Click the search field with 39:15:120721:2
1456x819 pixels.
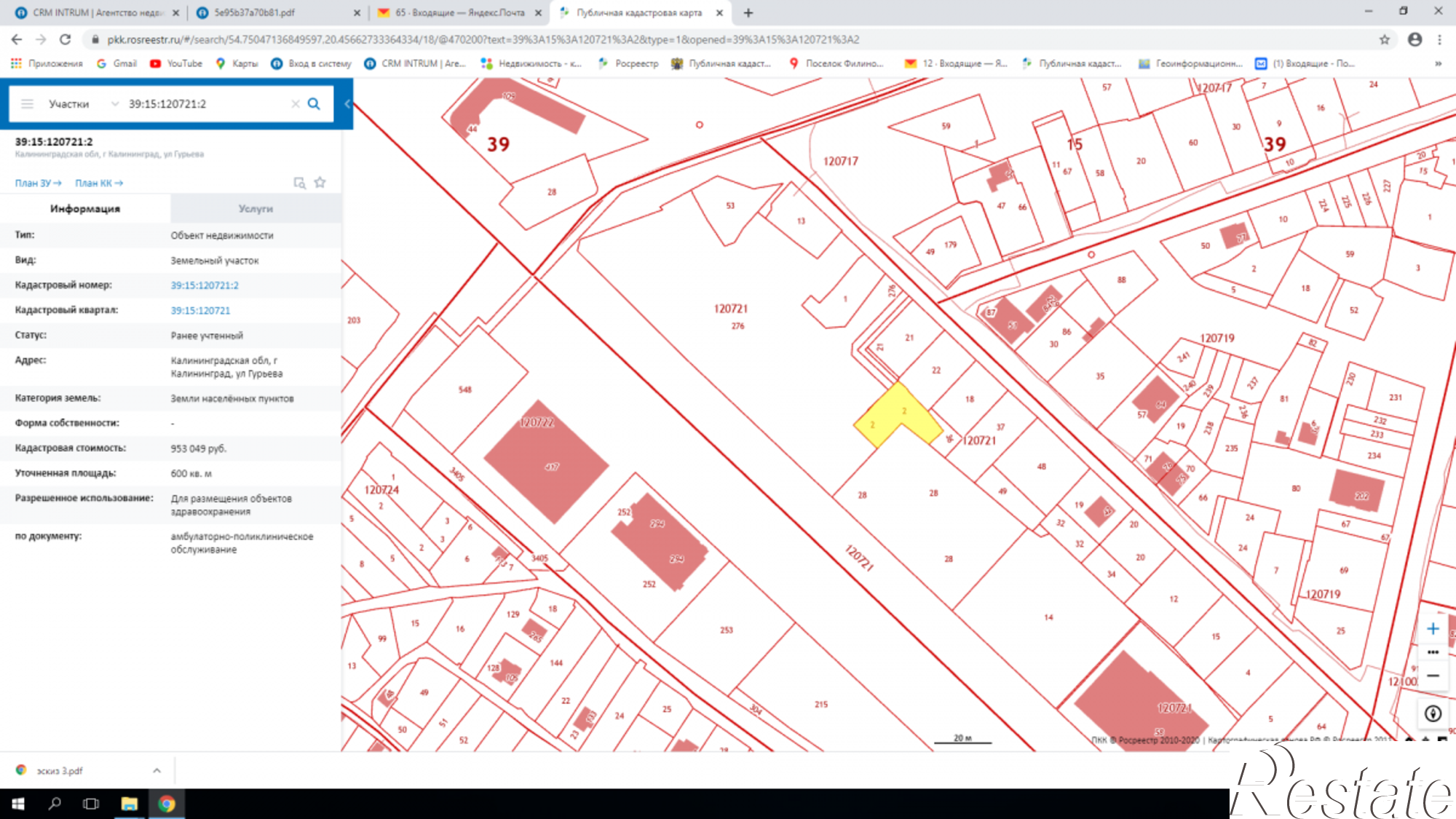(x=207, y=104)
